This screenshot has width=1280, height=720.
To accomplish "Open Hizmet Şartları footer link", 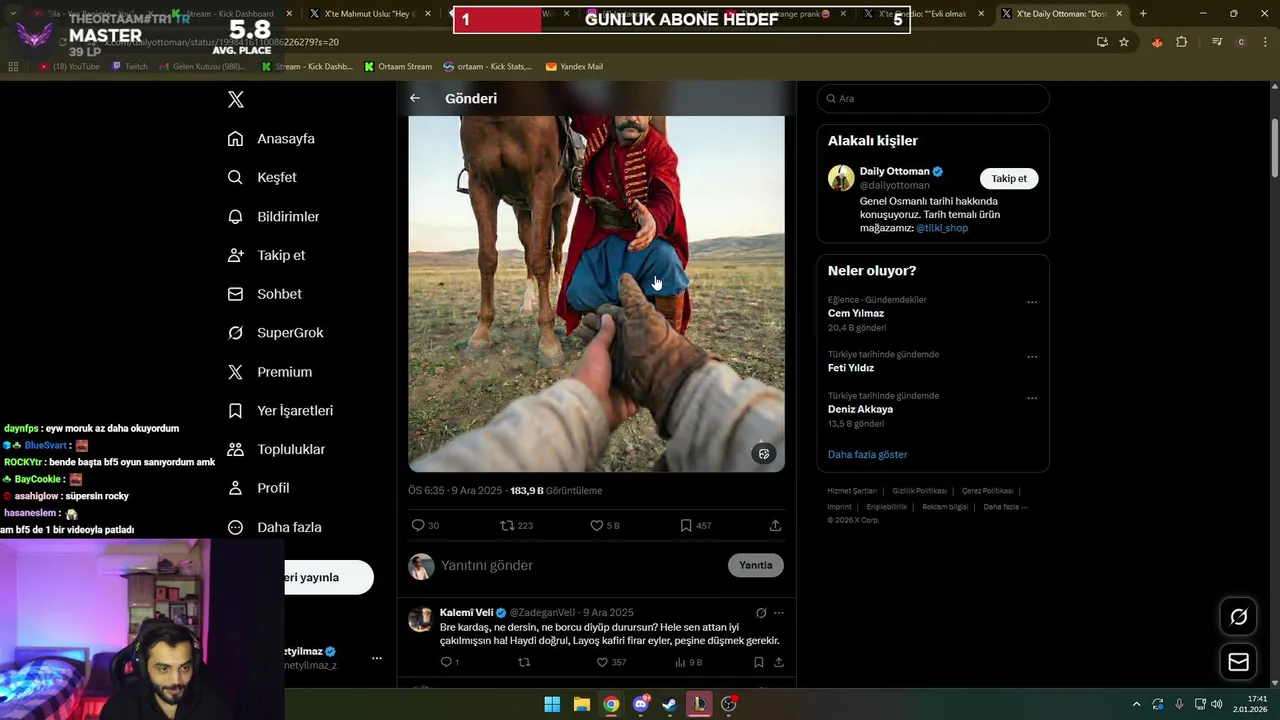I will 852,491.
